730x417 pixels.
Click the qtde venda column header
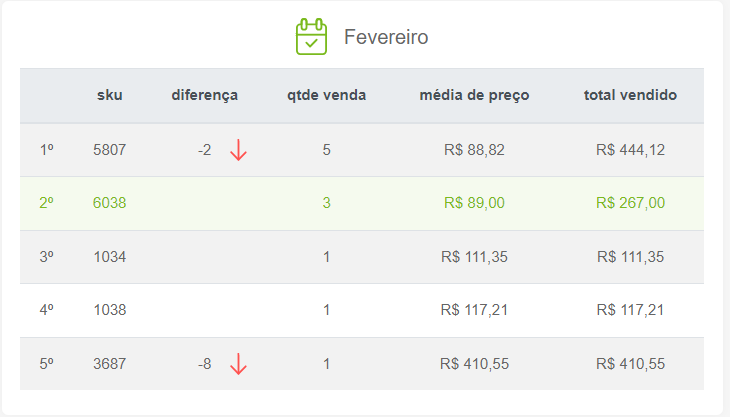[x=326, y=95]
